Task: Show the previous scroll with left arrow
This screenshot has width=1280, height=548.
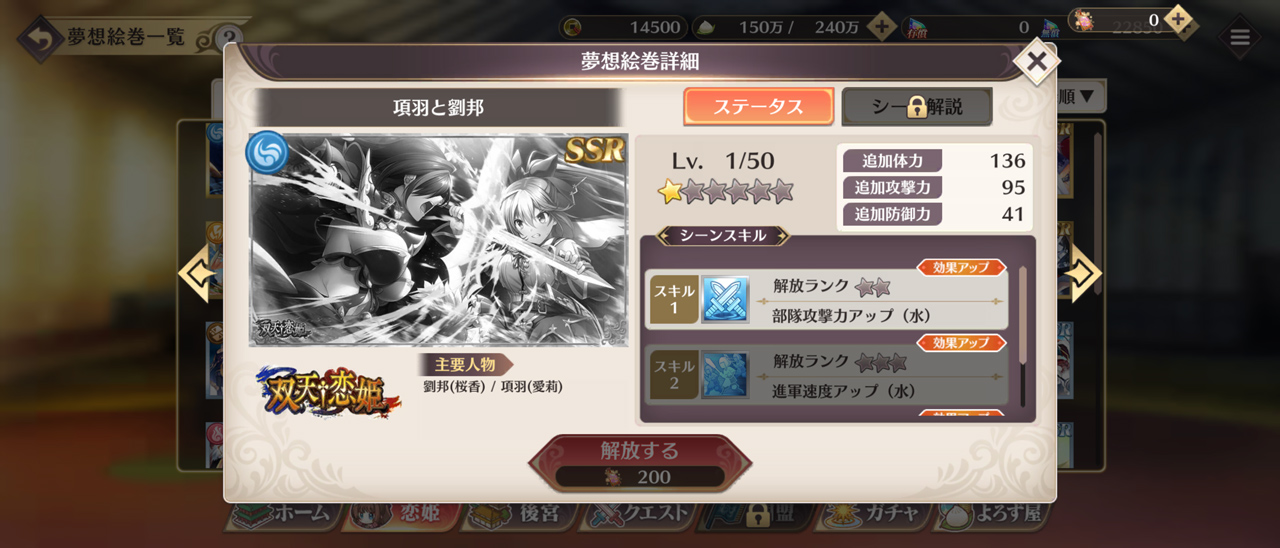Action: (x=197, y=272)
